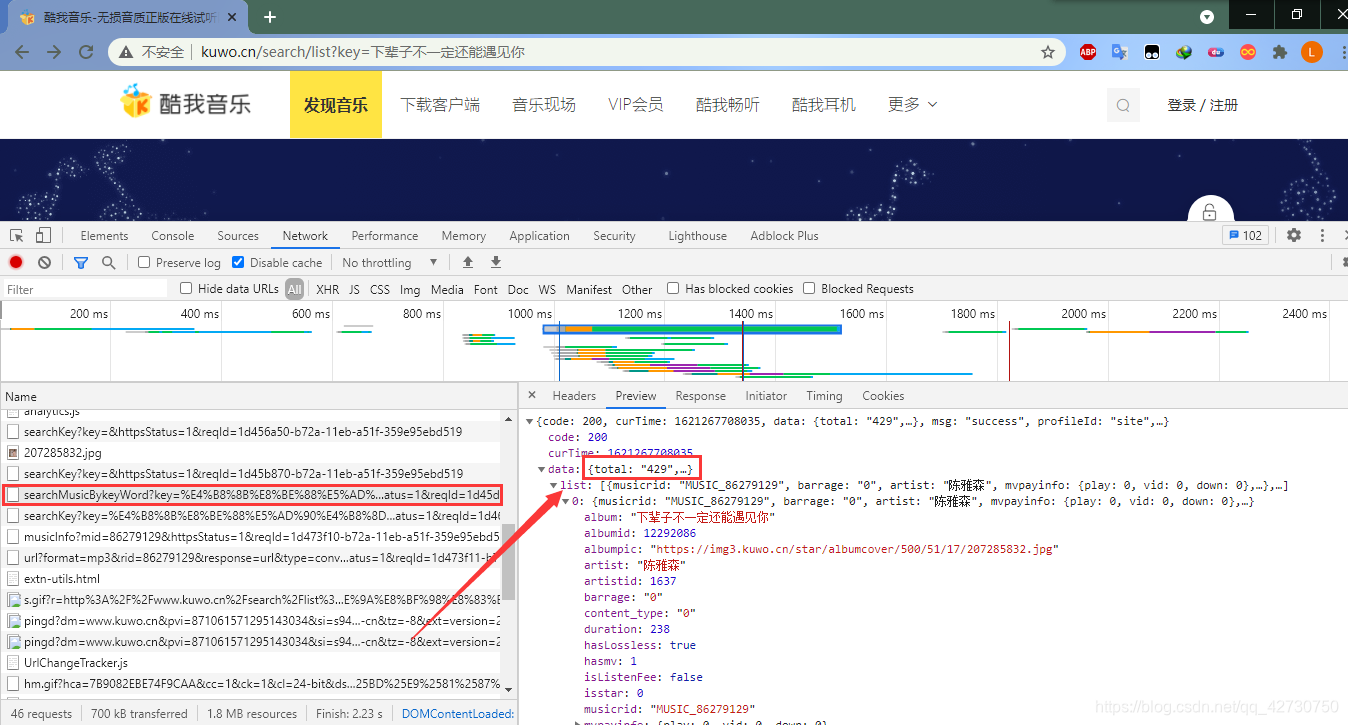Select the Img filter type
Screen dimensions: 1348x725
pyautogui.click(x=410, y=289)
